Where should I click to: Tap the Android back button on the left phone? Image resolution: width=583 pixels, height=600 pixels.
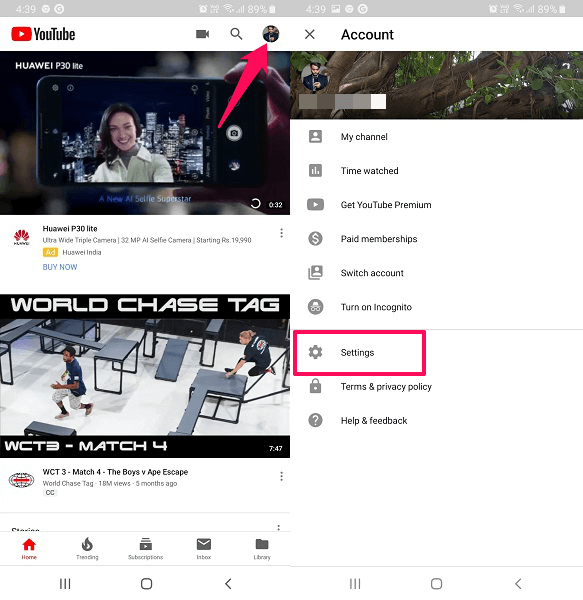pos(228,584)
